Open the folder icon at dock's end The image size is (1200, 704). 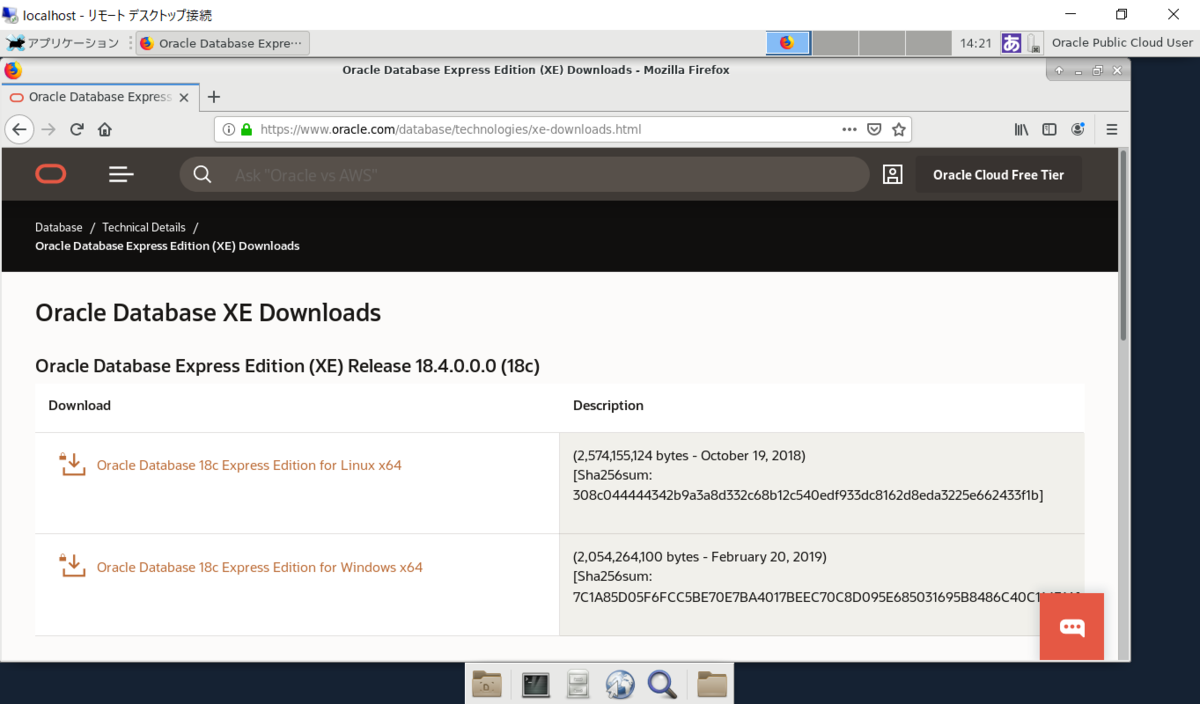pos(712,684)
